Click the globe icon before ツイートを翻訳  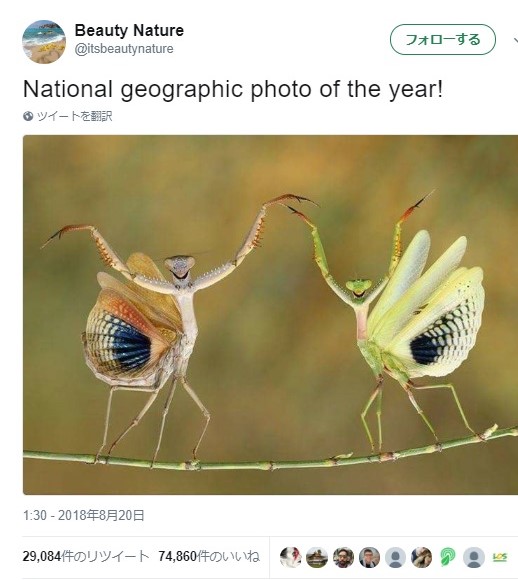pyautogui.click(x=28, y=116)
